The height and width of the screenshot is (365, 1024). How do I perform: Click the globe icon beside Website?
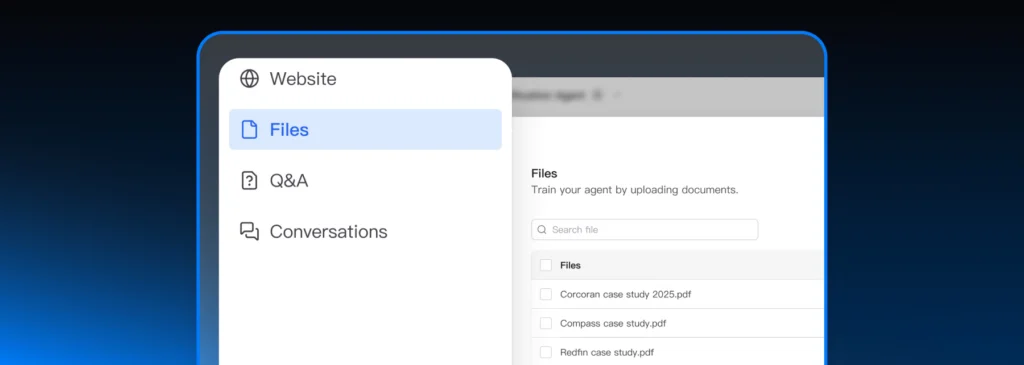click(249, 79)
